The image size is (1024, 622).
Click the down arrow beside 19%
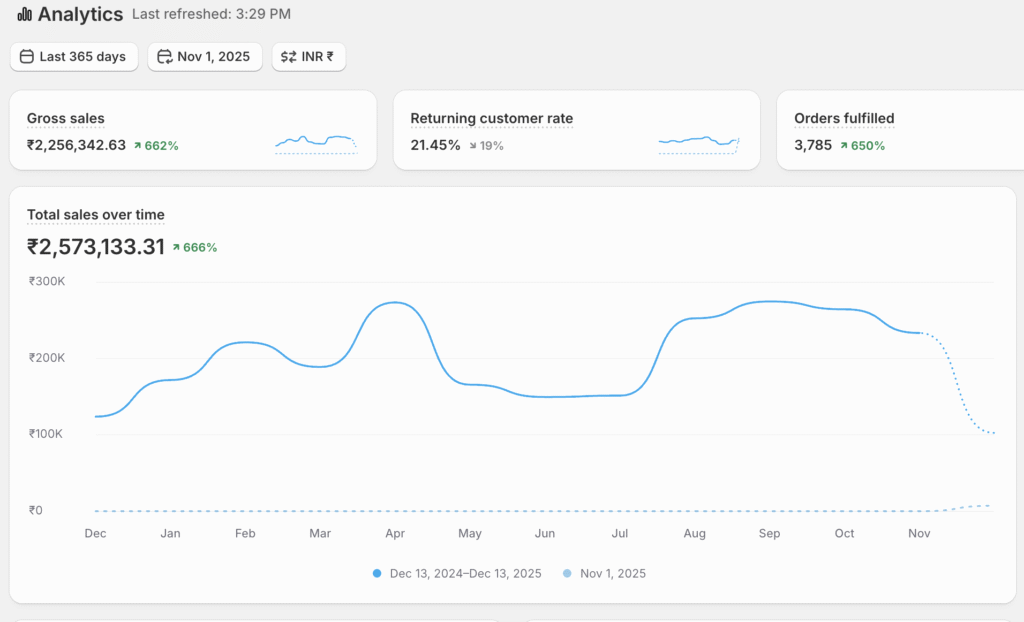[472, 146]
